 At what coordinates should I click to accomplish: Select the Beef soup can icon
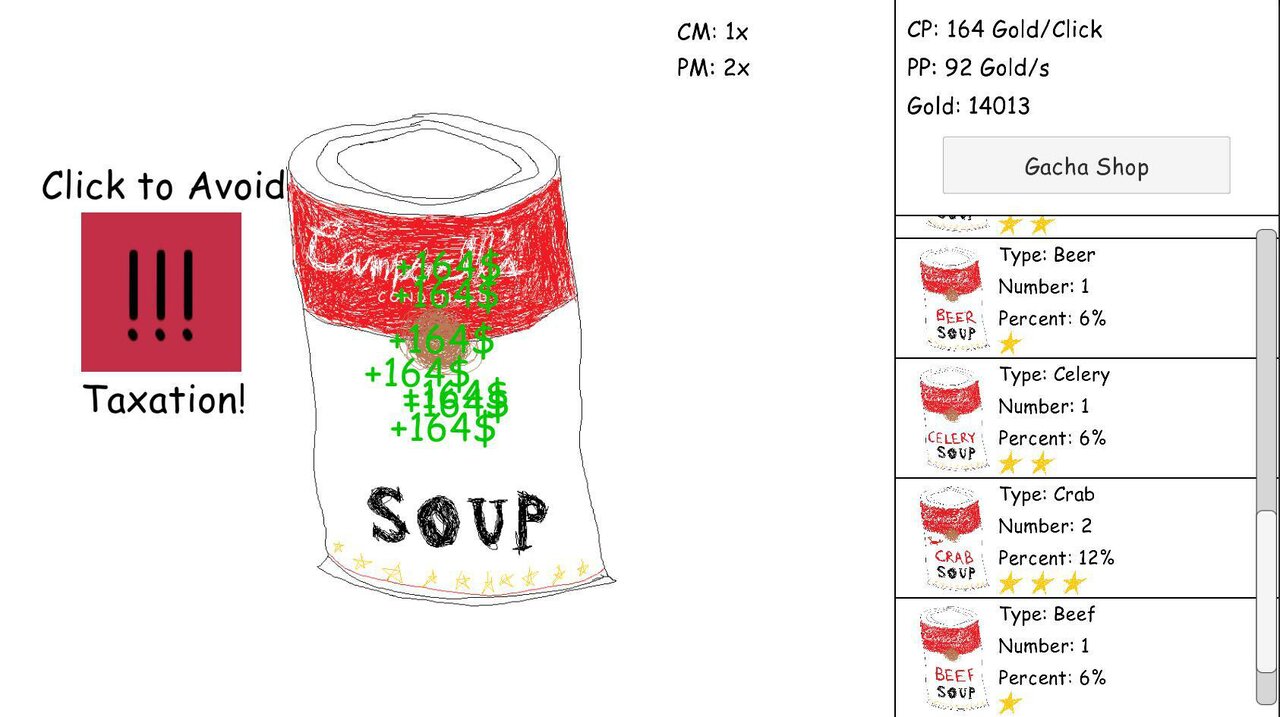954,659
